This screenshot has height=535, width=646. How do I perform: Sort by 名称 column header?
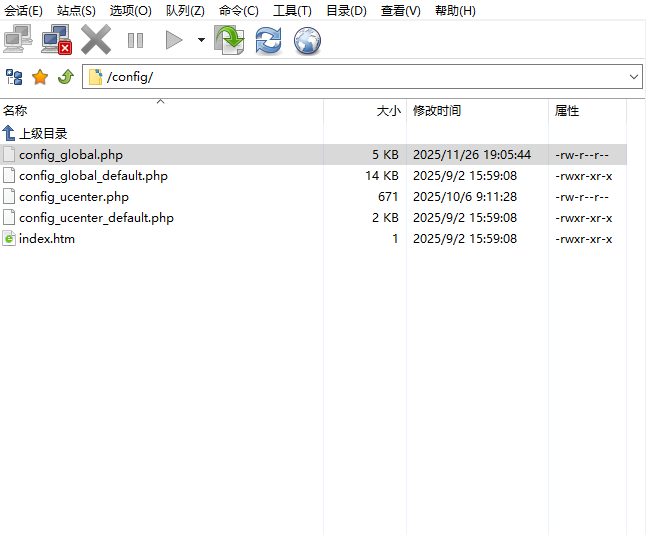[162, 111]
